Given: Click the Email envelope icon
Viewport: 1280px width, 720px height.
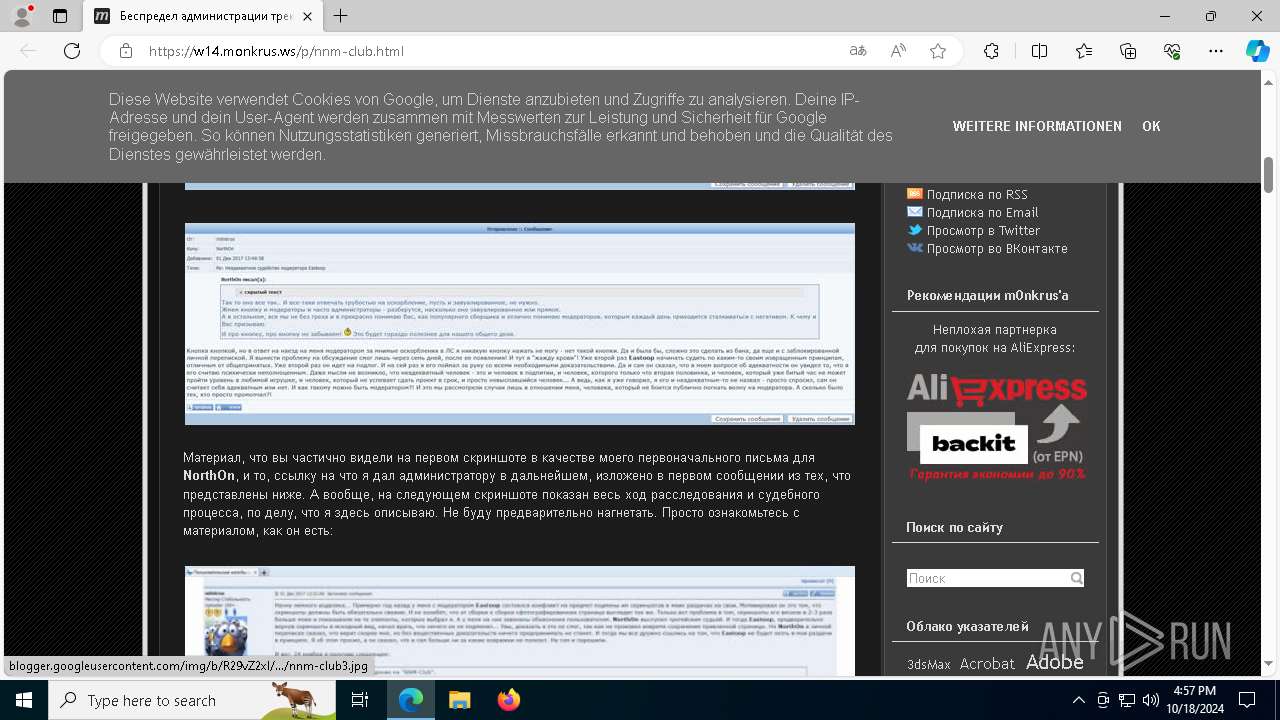Looking at the screenshot, I should coord(914,212).
